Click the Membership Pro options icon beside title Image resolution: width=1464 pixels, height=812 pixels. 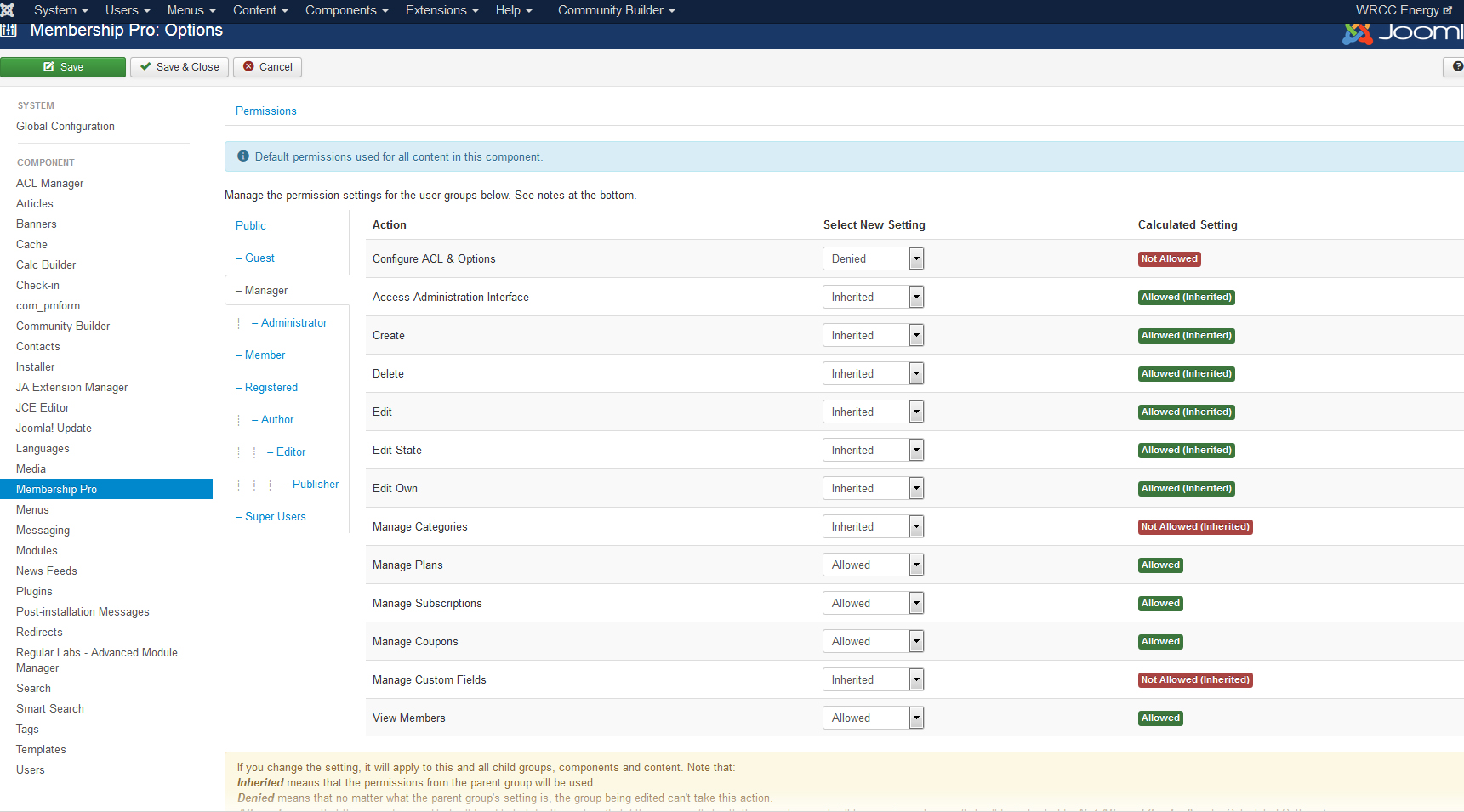tap(9, 31)
